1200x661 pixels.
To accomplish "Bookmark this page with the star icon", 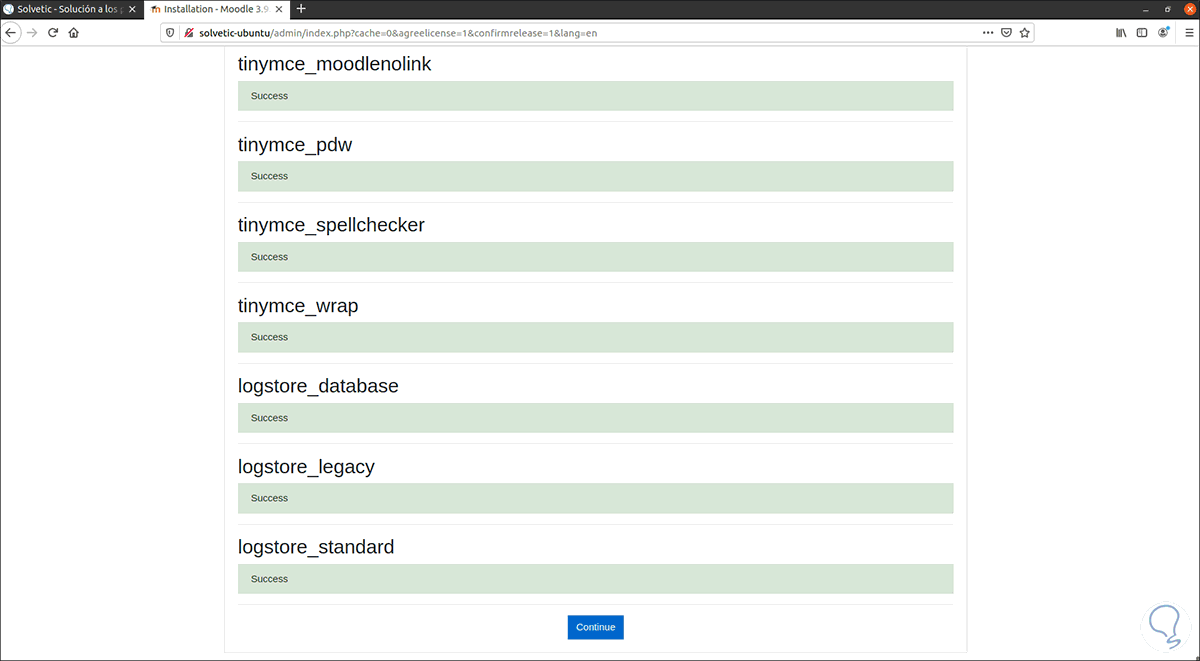I will click(x=1024, y=32).
